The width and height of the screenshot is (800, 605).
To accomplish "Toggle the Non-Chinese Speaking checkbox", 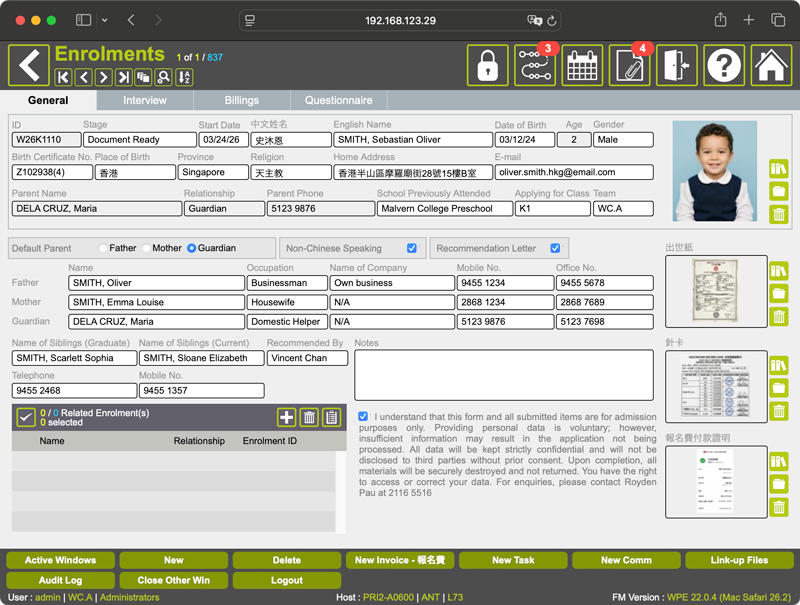I will coord(412,248).
